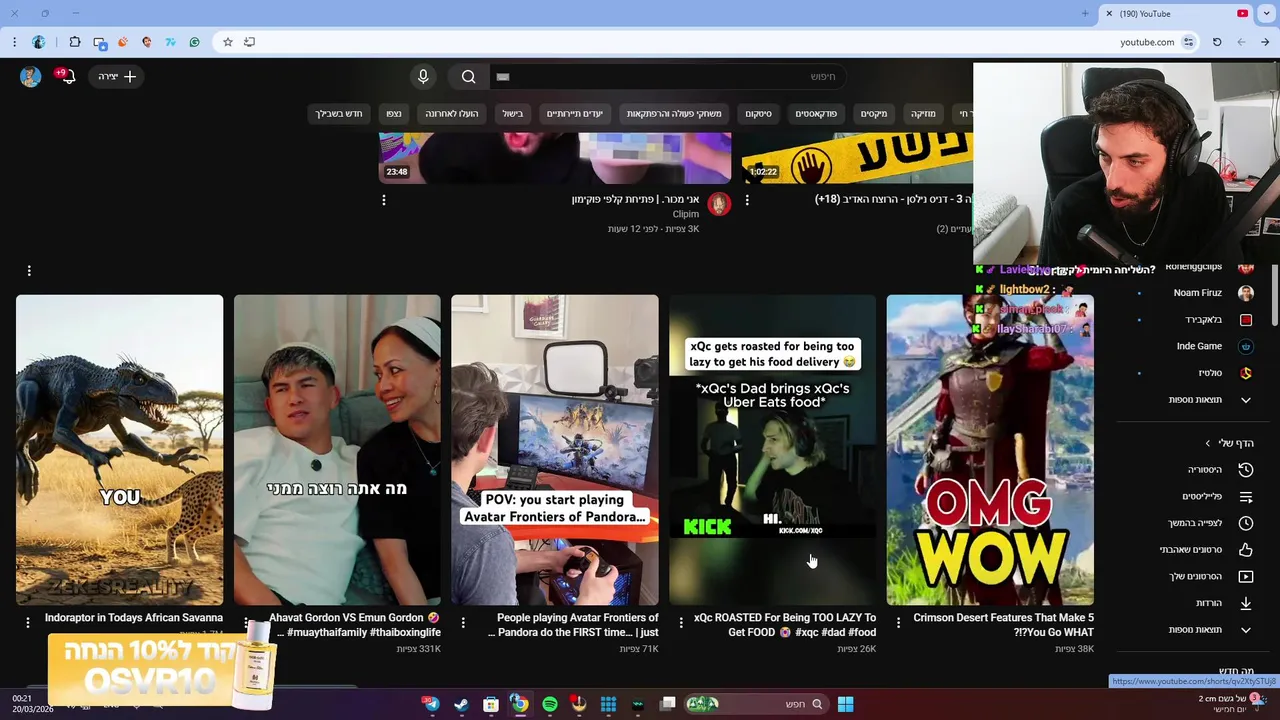Click the Grammarly extension icon

click(194, 42)
